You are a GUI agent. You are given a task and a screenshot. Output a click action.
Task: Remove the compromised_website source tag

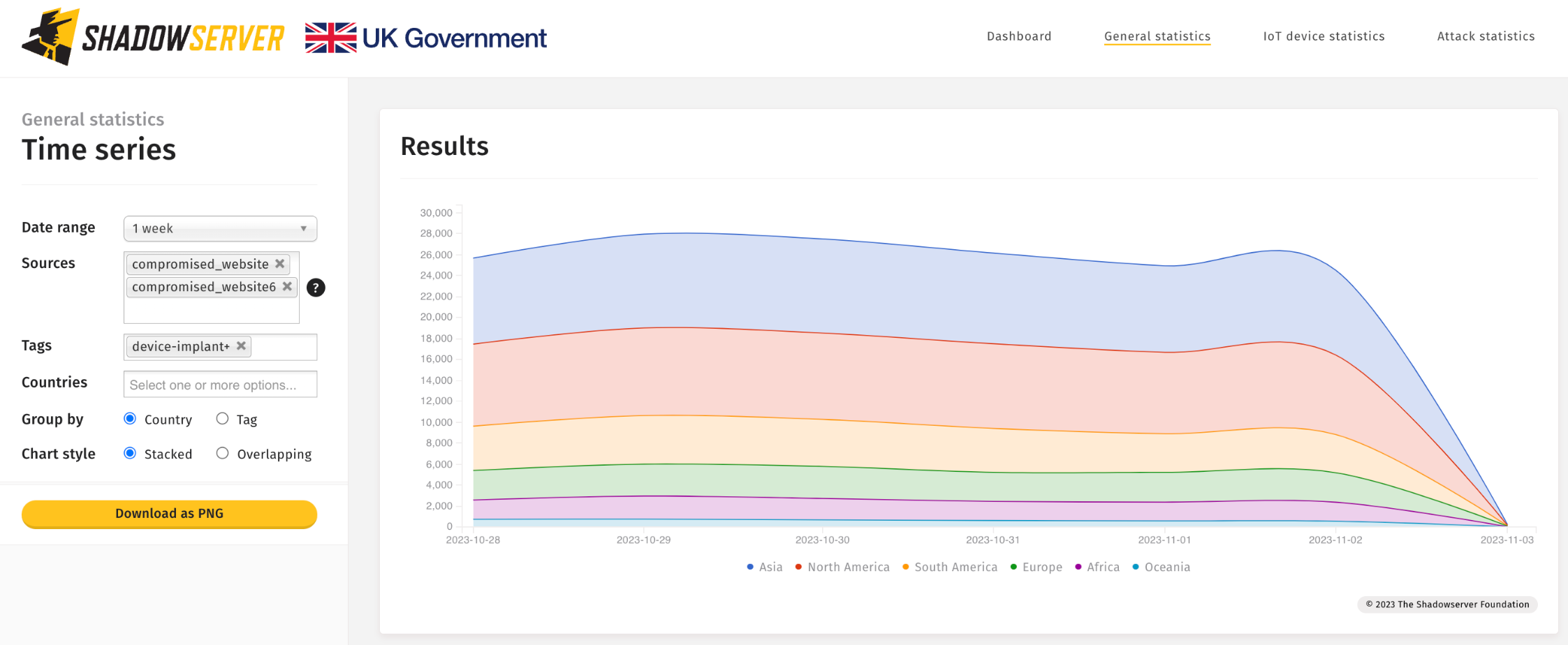click(x=279, y=264)
